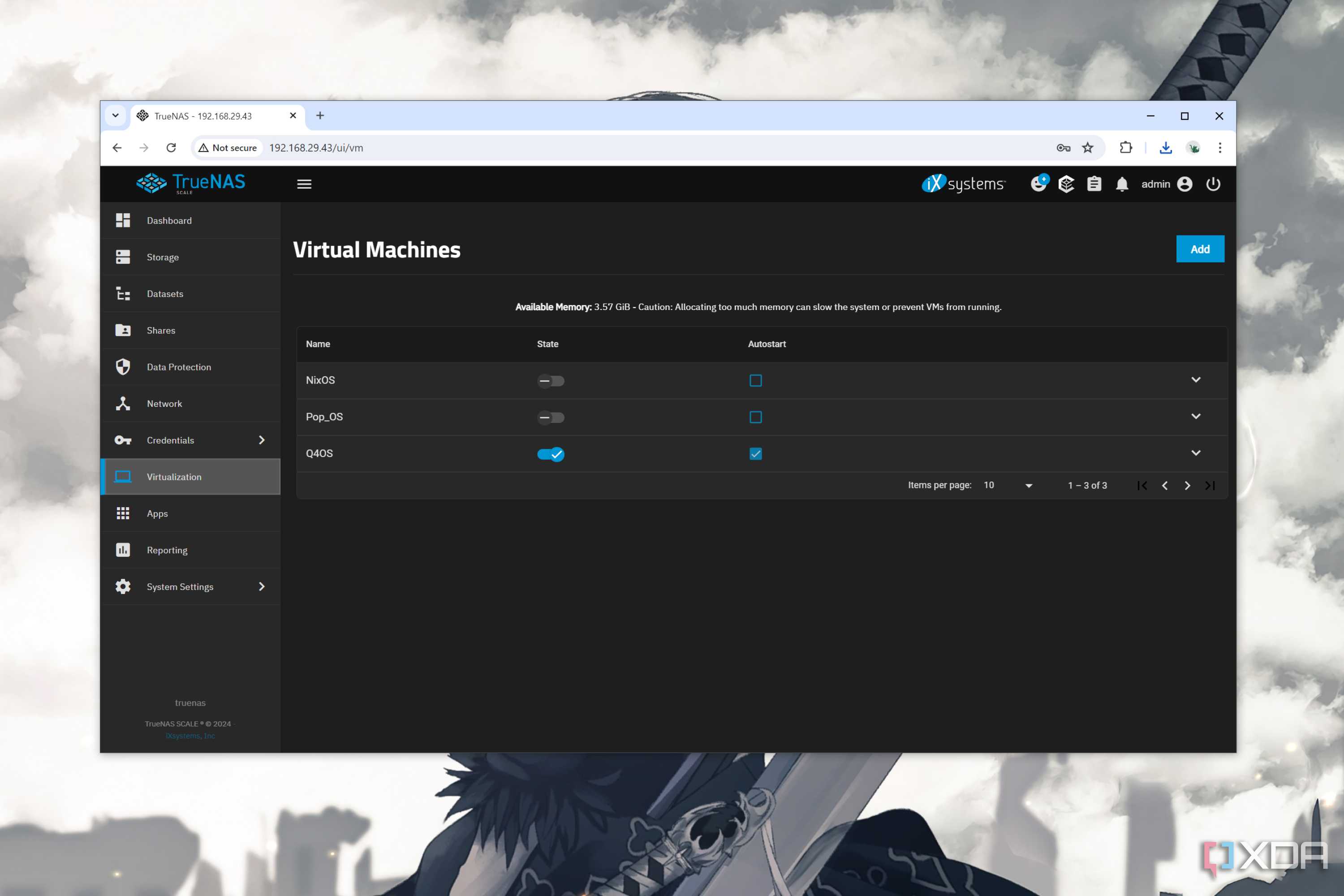Open Chrome three-dot menu
This screenshot has height=896, width=1344.
(x=1220, y=148)
